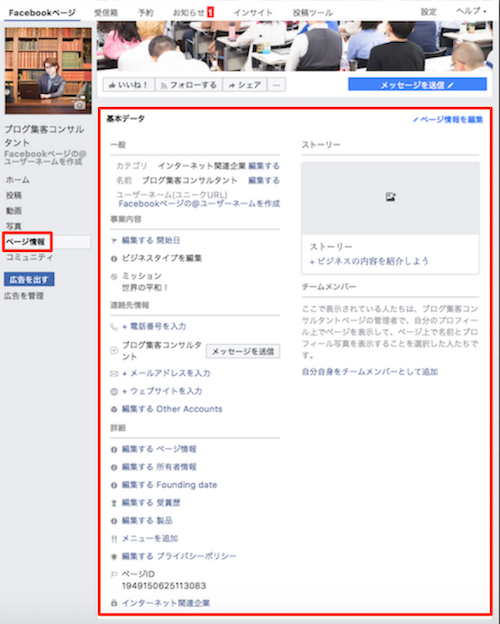Screen dimensions: 500x624
Task: Click + メールアドレスを入力 link
Action: pos(166,373)
